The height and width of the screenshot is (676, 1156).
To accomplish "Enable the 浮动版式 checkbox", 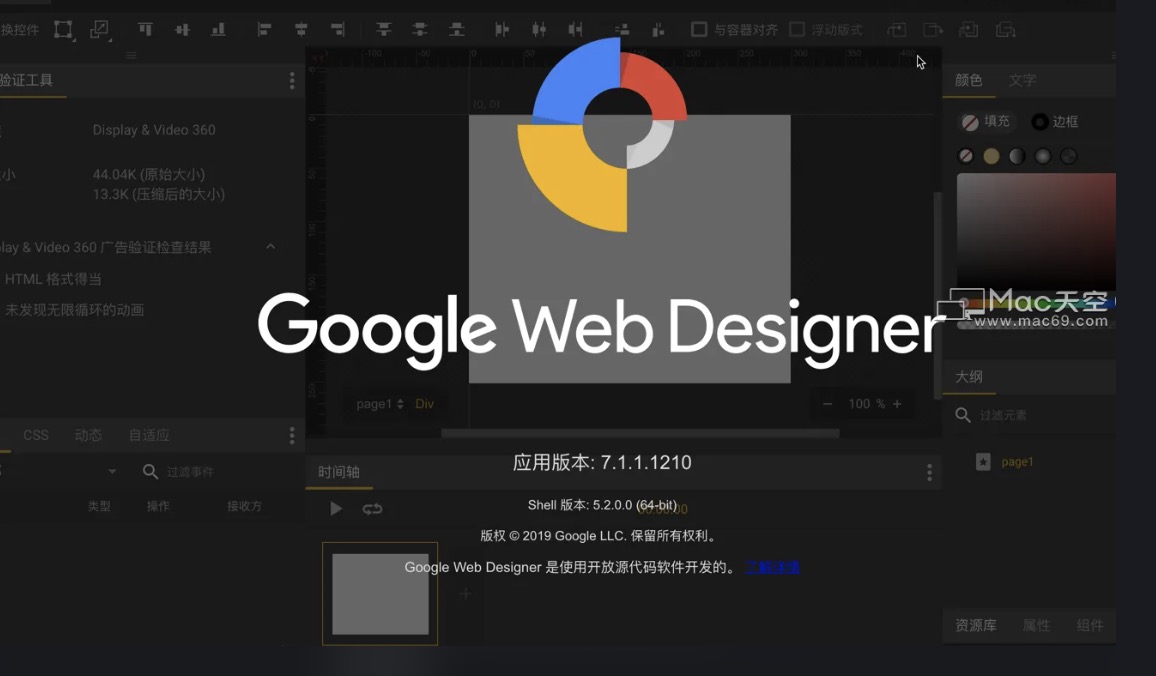I will pos(797,30).
